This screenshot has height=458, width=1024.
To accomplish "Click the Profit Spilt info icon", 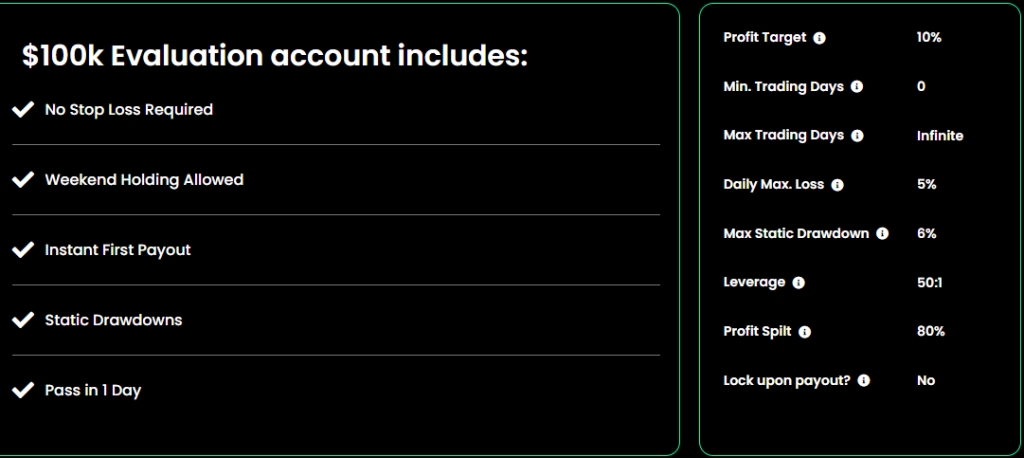I will [805, 332].
